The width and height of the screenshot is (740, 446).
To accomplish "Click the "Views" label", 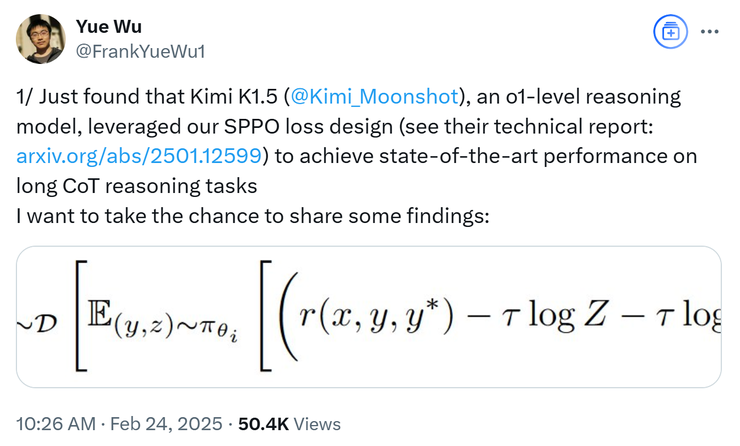I will 319,423.
